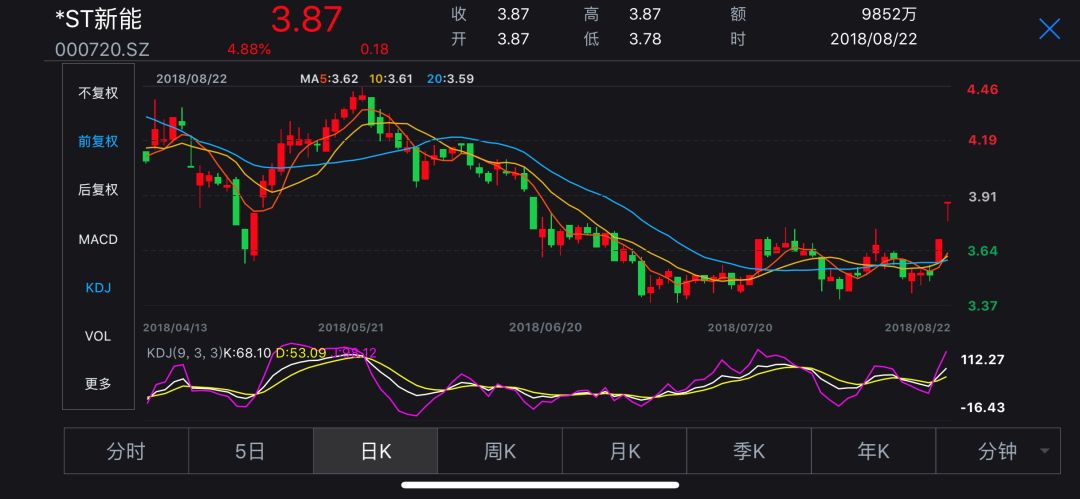The image size is (1080, 499).
Task: Expand the 分钟 minute interval dropdown
Action: (x=997, y=452)
